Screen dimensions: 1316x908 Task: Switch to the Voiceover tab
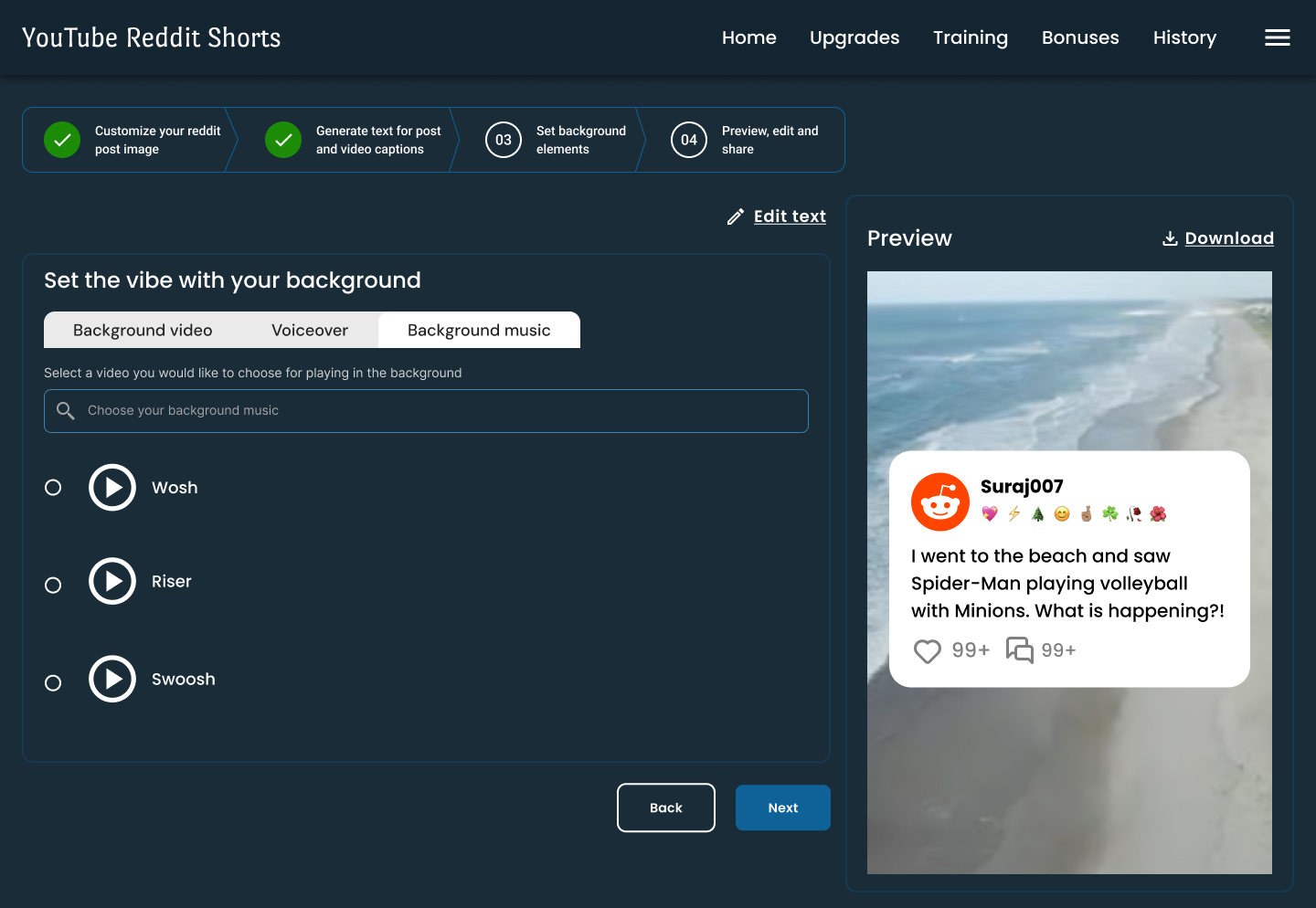pyautogui.click(x=310, y=330)
